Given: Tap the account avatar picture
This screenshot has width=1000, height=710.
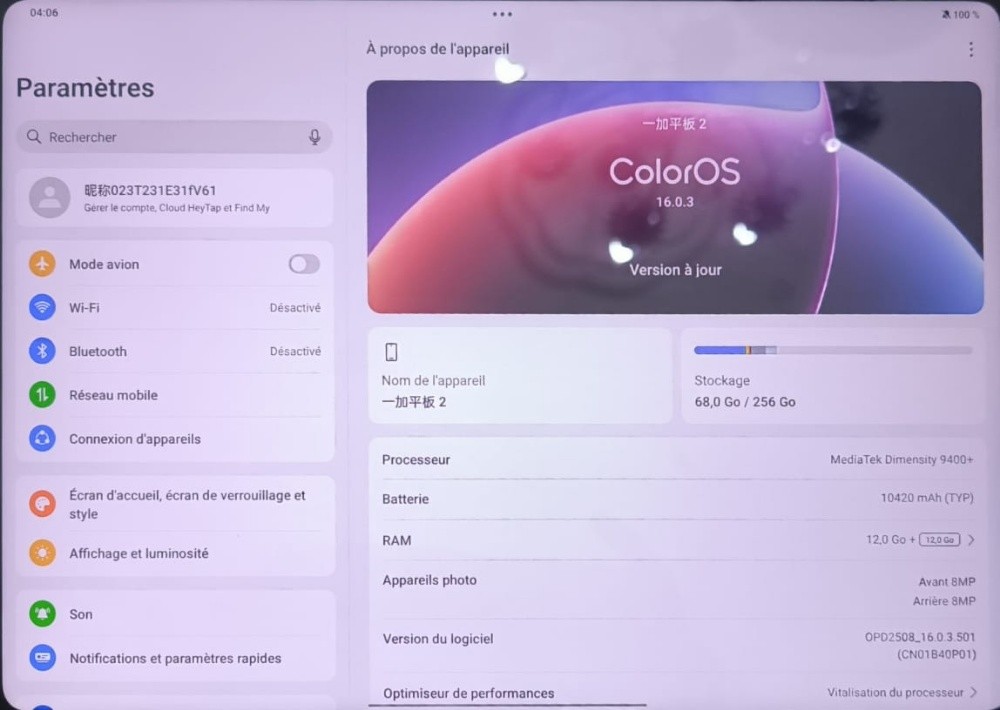Looking at the screenshot, I should (49, 198).
